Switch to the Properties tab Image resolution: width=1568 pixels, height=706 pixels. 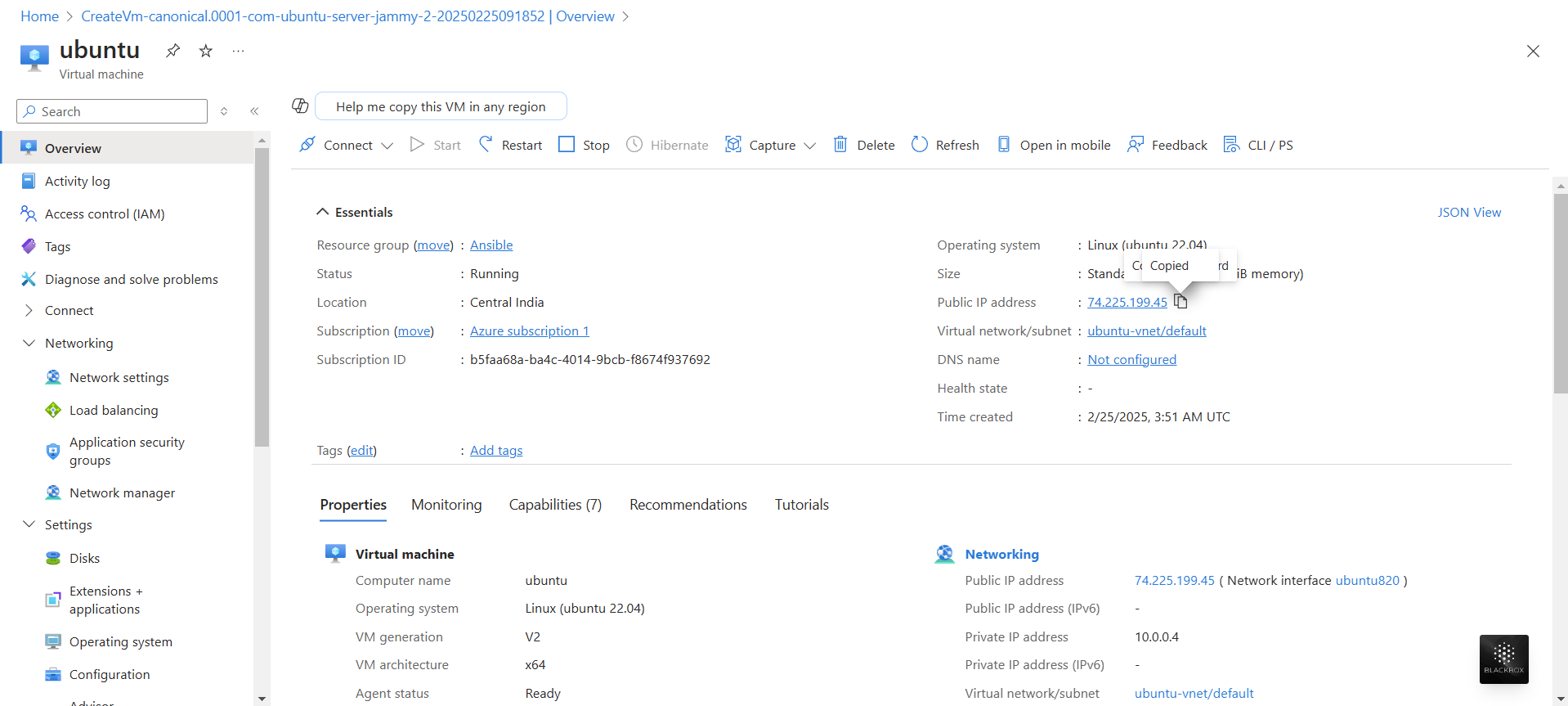tap(353, 505)
